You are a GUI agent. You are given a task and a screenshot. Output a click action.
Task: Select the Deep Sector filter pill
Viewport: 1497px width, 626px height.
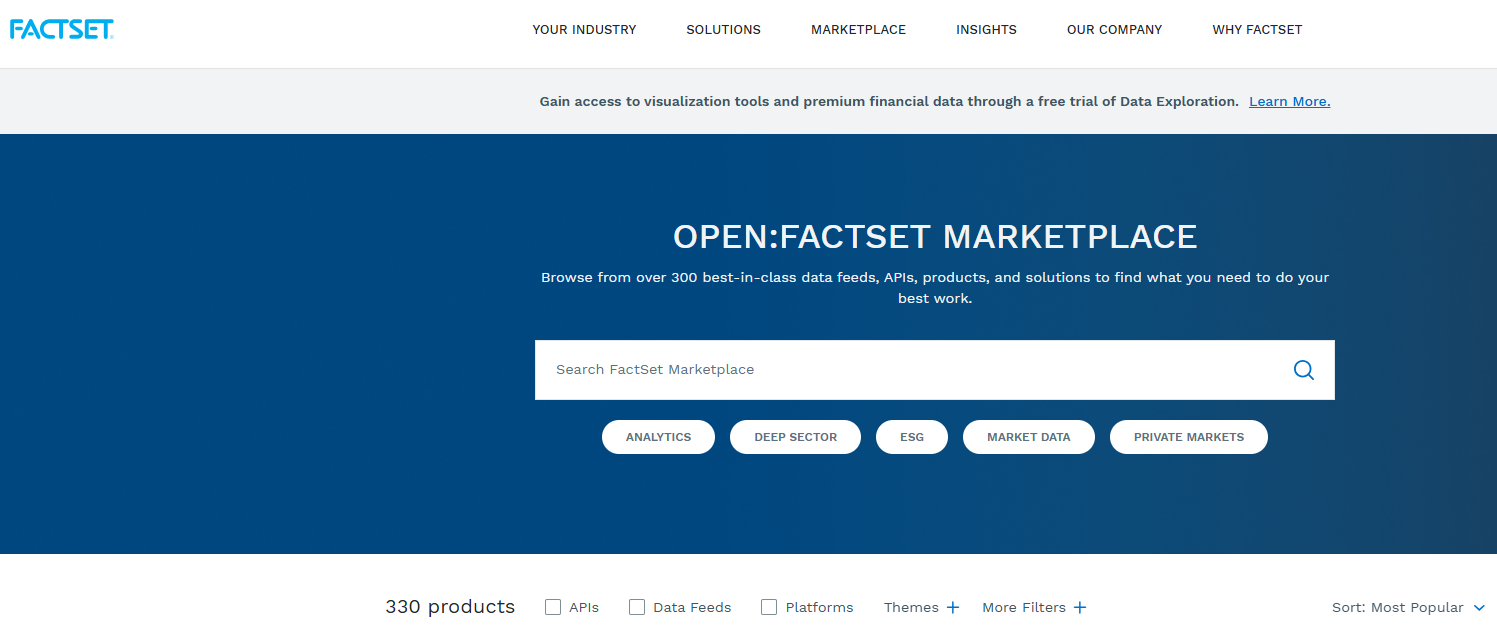click(795, 437)
